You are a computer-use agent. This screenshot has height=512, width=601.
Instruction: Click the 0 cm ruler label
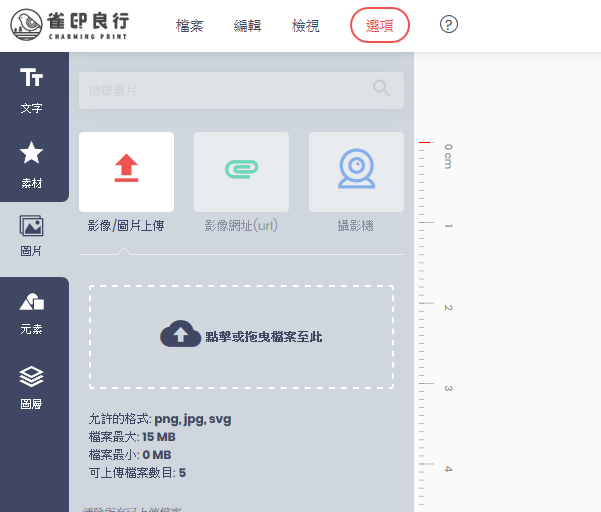(448, 156)
